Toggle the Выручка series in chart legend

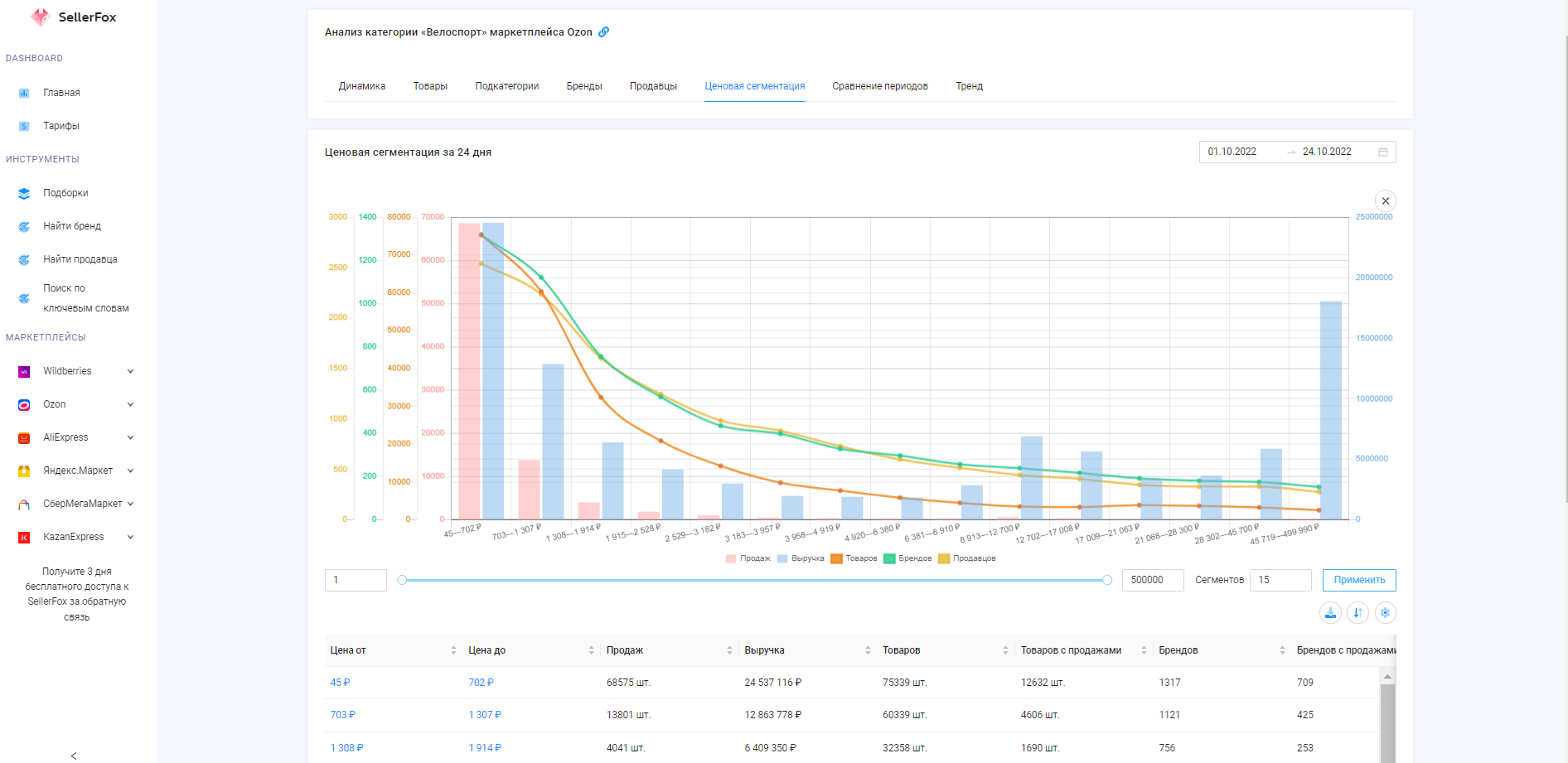point(801,558)
